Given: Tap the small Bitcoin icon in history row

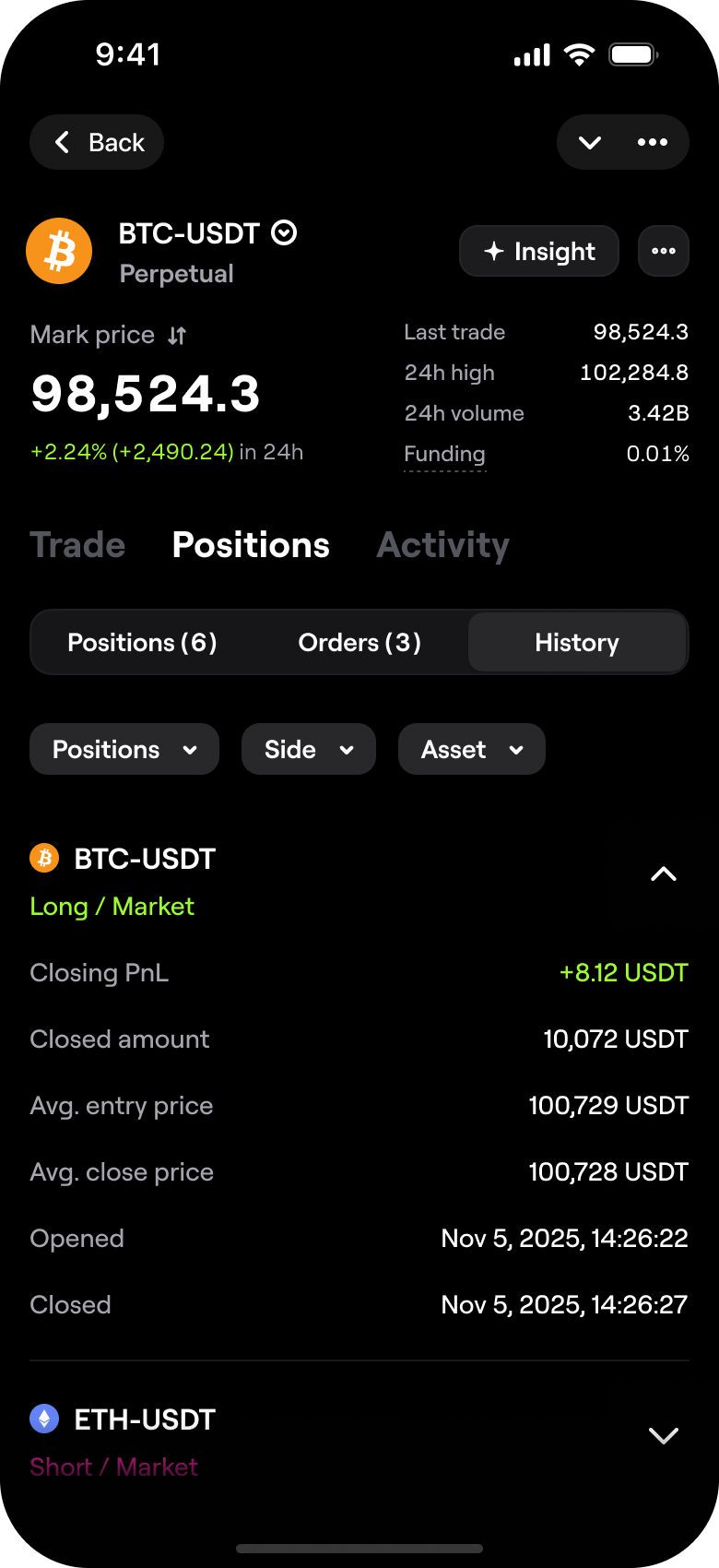Looking at the screenshot, I should point(44,859).
